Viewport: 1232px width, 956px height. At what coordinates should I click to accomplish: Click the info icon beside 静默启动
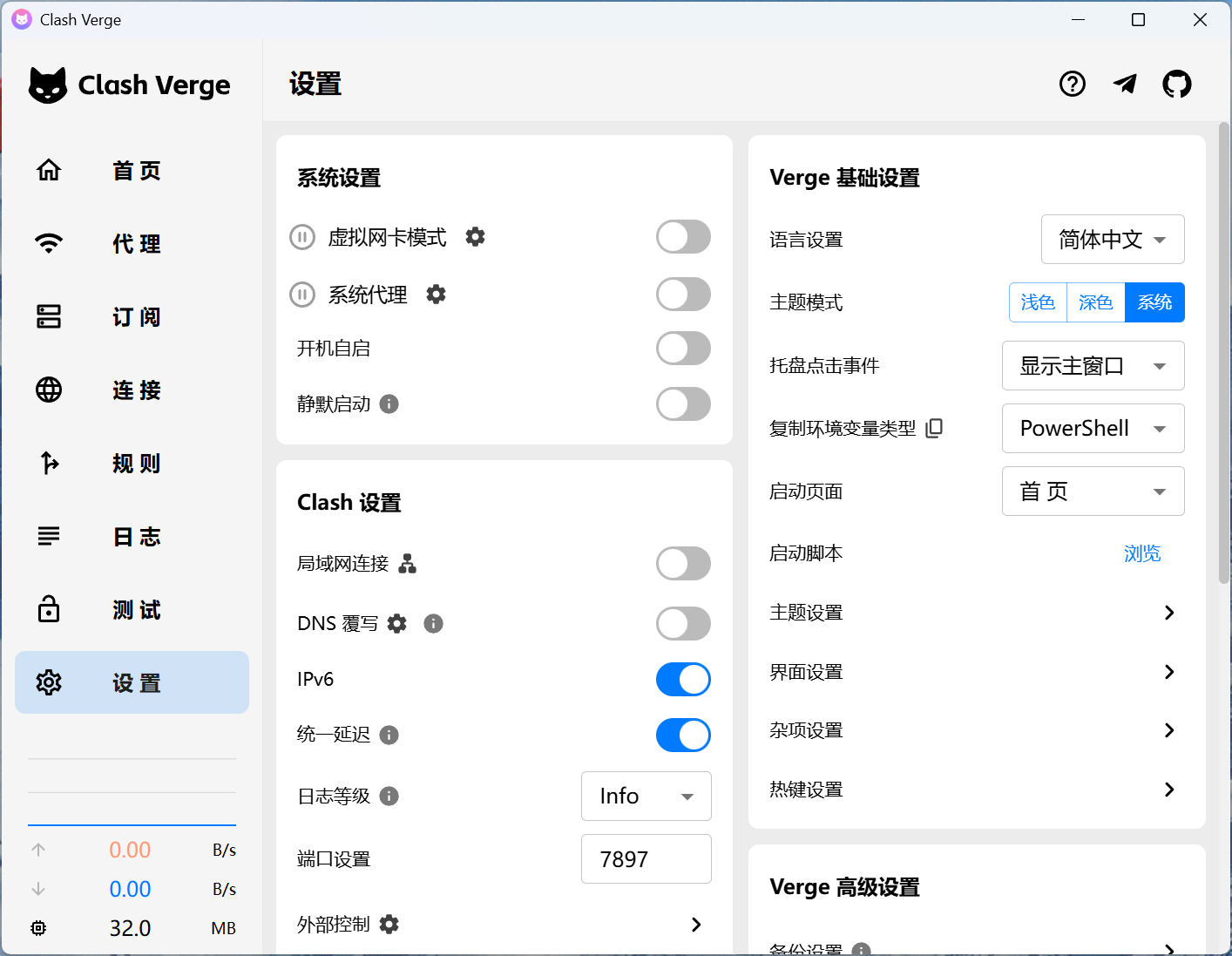[389, 403]
